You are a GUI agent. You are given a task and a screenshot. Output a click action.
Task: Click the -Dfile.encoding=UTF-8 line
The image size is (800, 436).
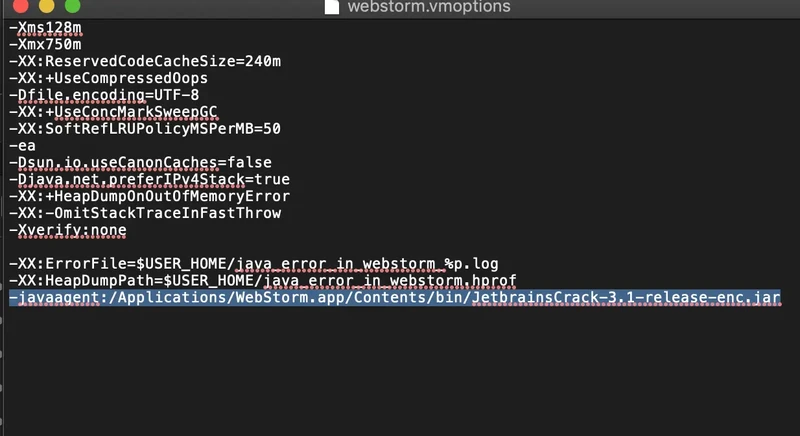coord(103,95)
